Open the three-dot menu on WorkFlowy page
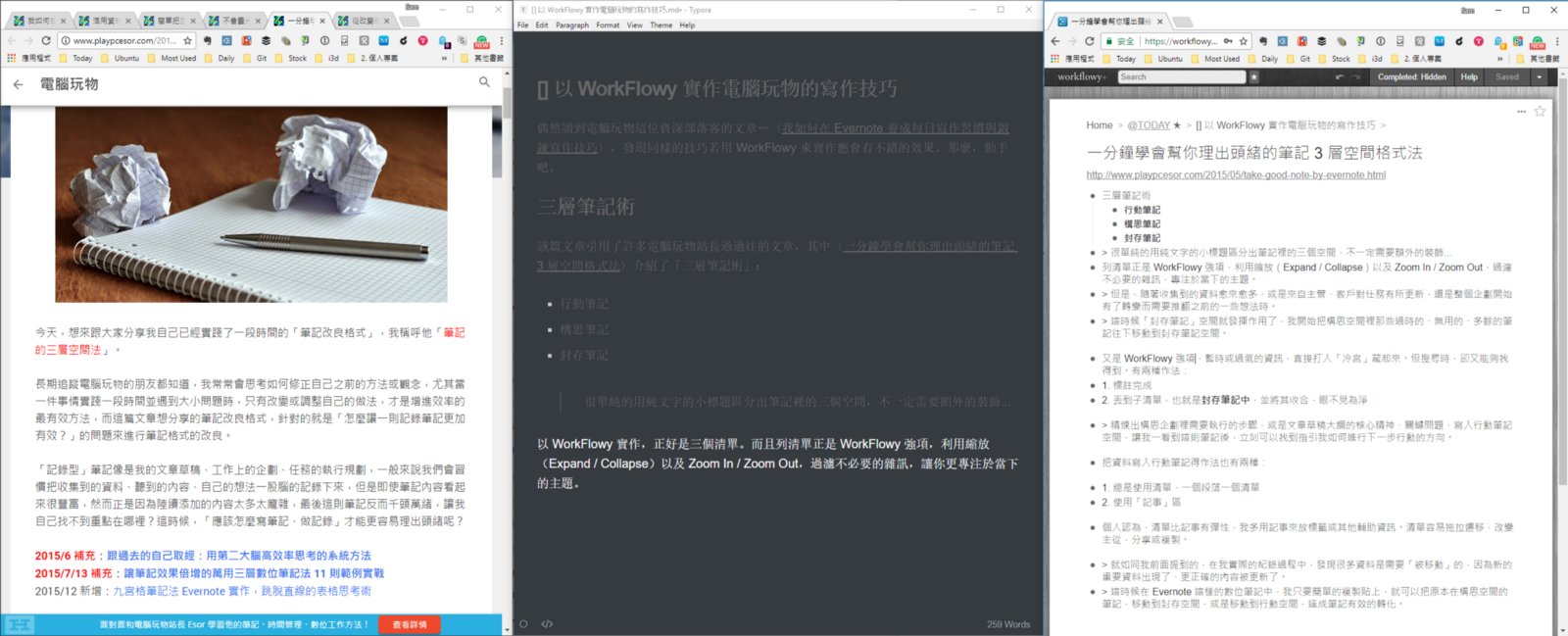The image size is (1568, 636). pyautogui.click(x=1521, y=112)
